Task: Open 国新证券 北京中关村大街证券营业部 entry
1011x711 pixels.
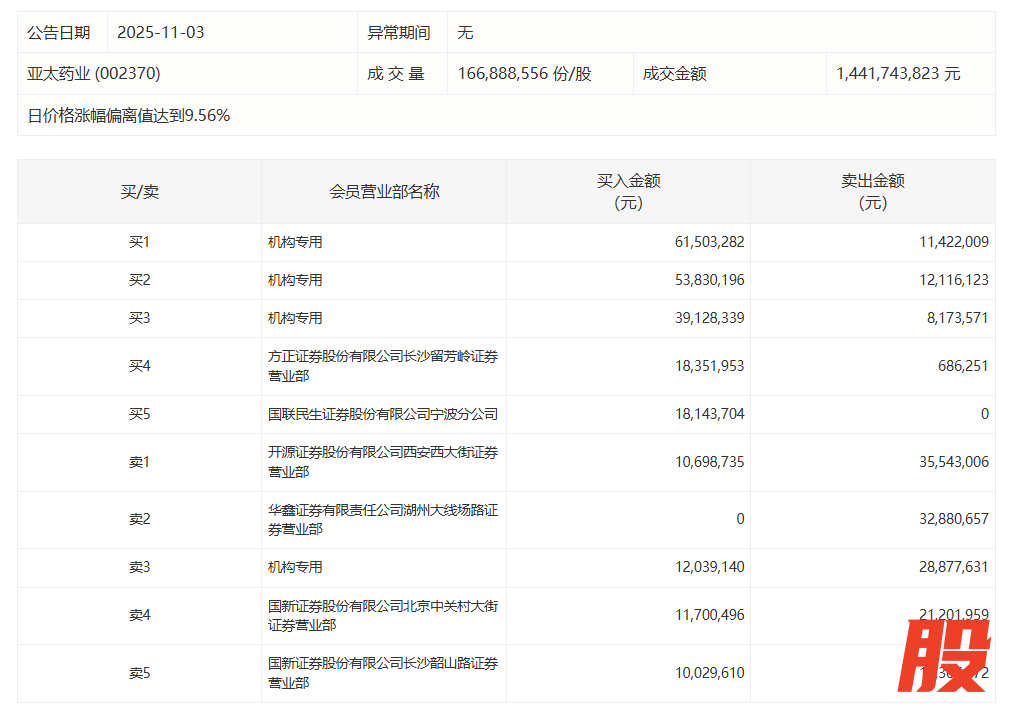Action: [x=382, y=615]
